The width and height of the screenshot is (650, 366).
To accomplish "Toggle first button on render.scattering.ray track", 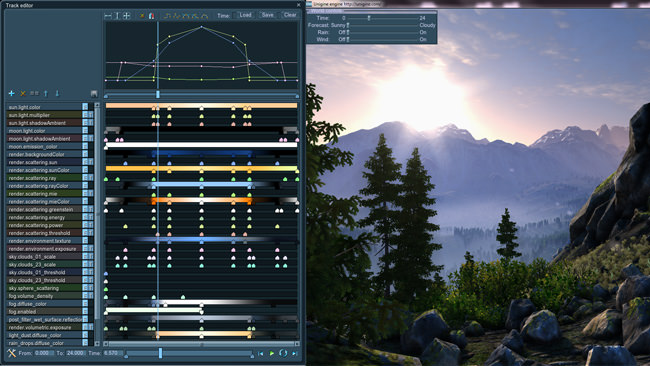I will pos(85,178).
